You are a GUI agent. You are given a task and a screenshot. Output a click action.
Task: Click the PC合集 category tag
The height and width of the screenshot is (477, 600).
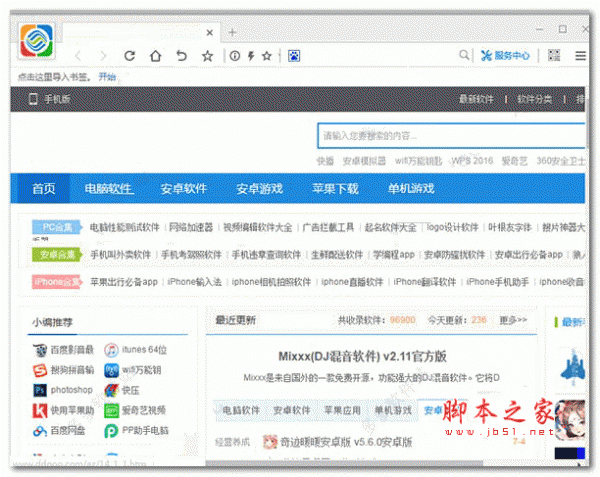pyautogui.click(x=57, y=227)
